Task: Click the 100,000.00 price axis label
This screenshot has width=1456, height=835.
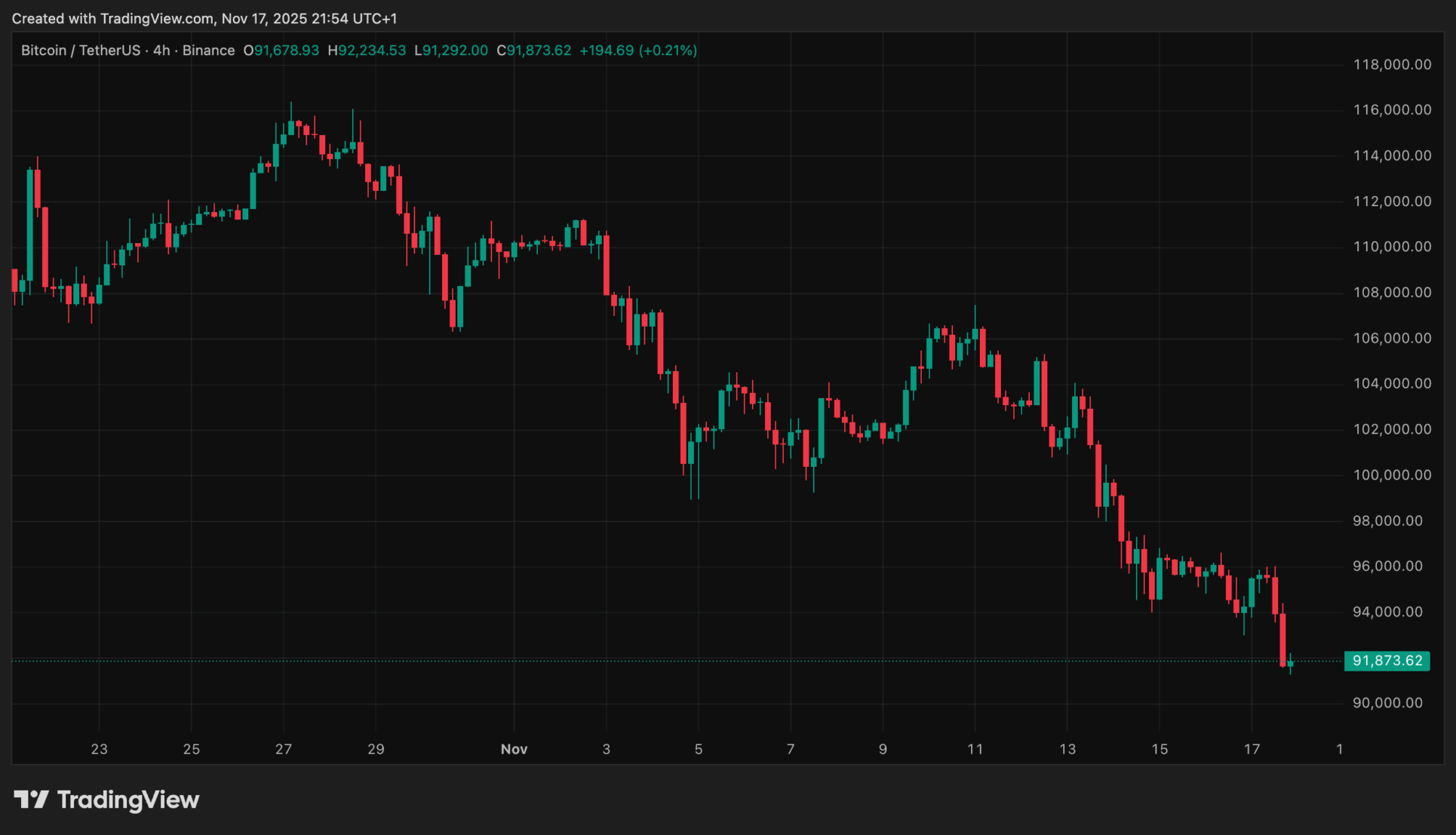Action: click(1392, 475)
